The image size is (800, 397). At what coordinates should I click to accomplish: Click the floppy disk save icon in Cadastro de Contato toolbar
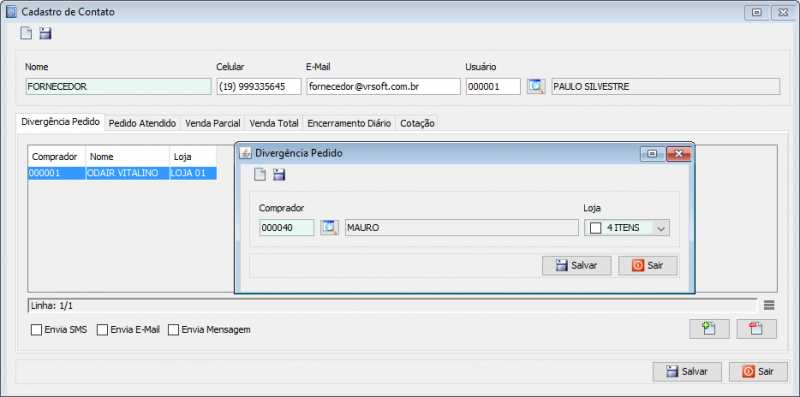(x=46, y=34)
